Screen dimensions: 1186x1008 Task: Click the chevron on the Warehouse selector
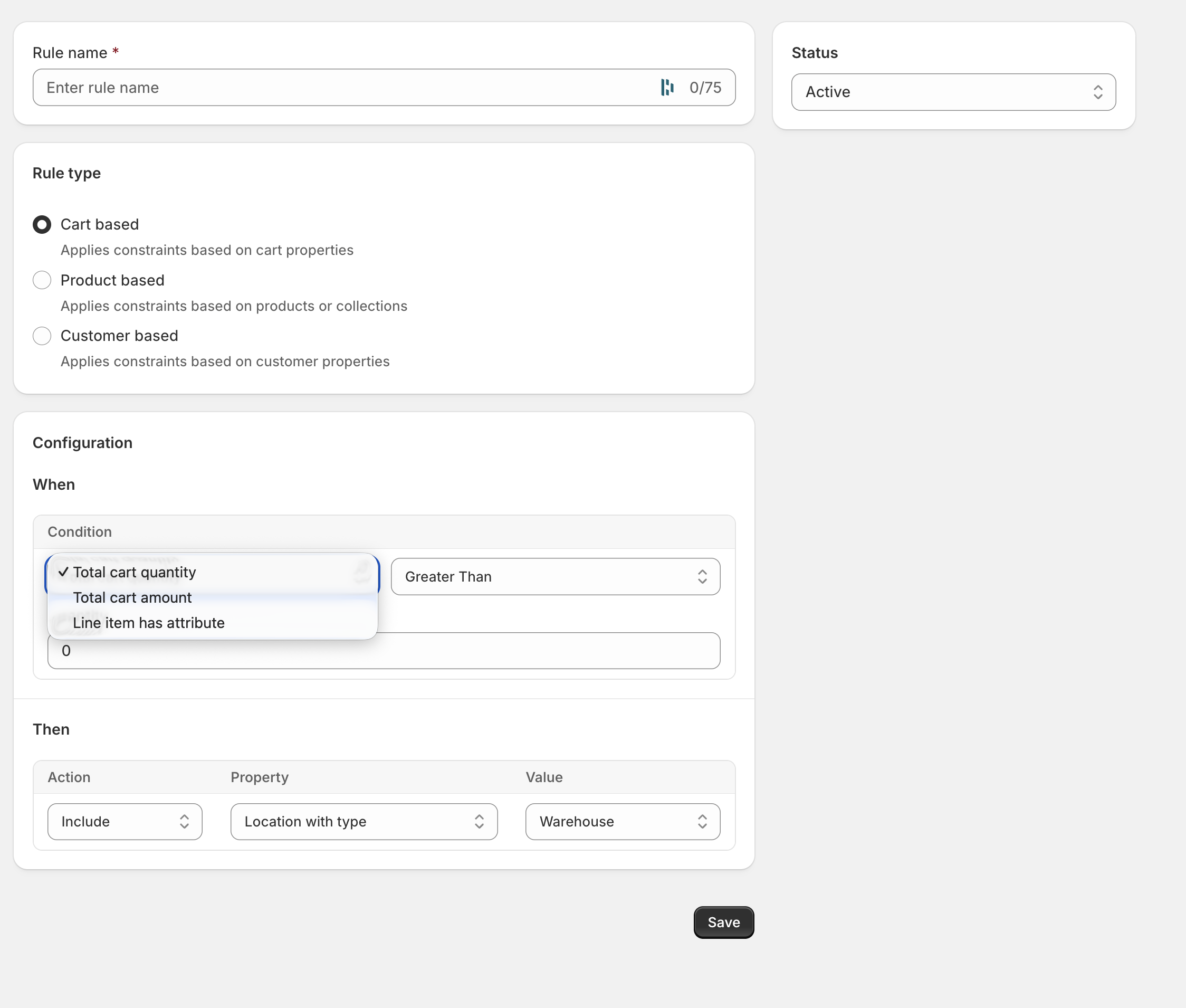(703, 822)
